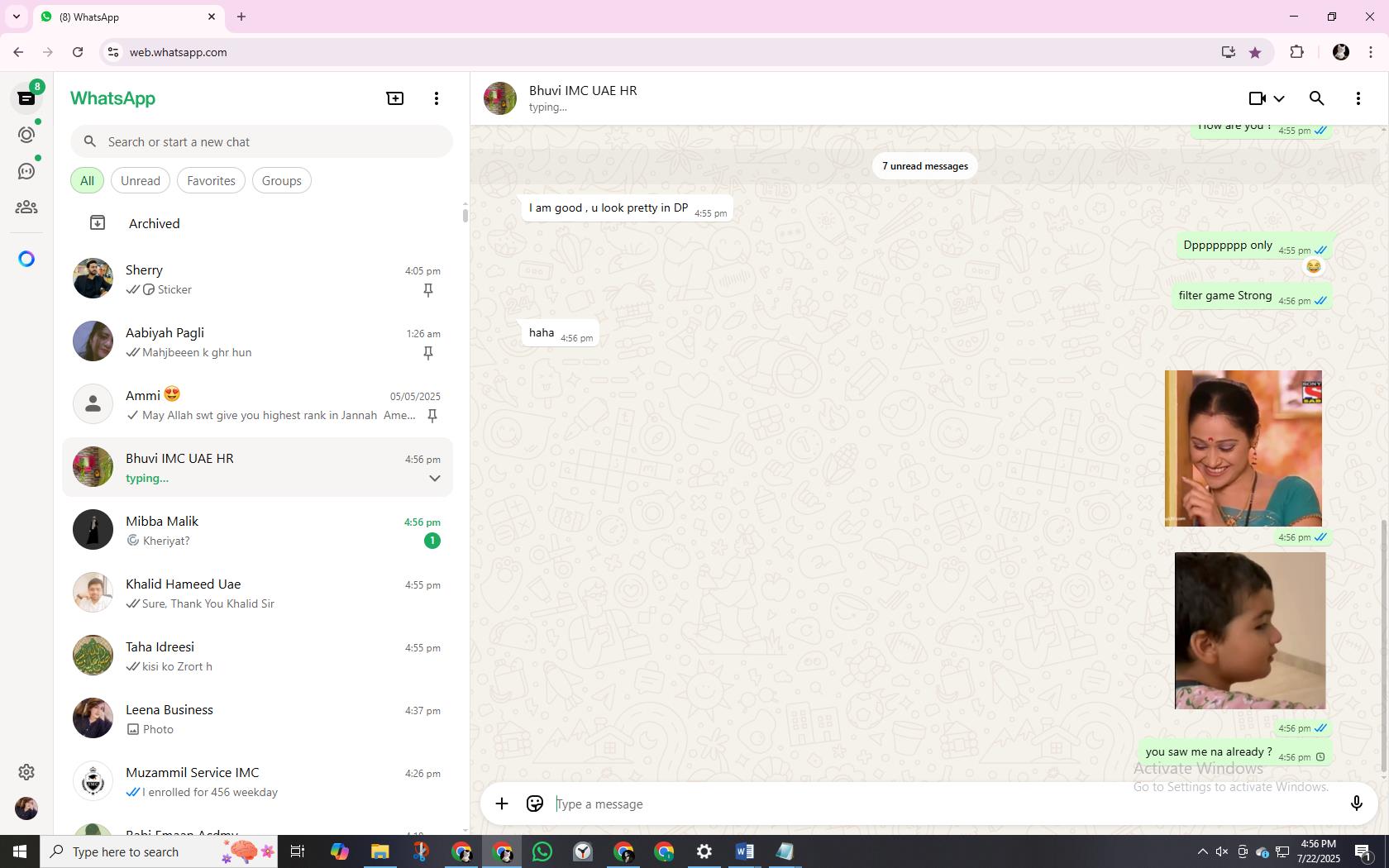Open the Channels icon in the sidebar

click(x=26, y=171)
